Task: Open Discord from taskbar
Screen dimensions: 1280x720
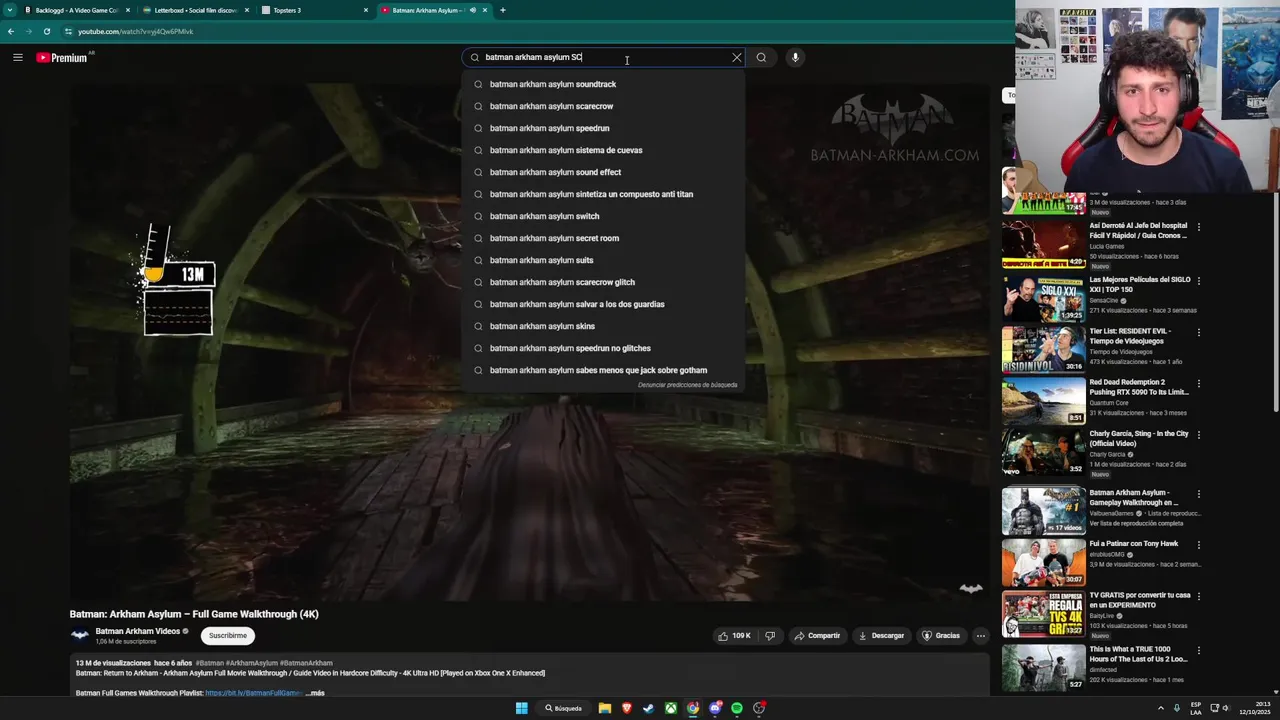Action: tap(715, 708)
